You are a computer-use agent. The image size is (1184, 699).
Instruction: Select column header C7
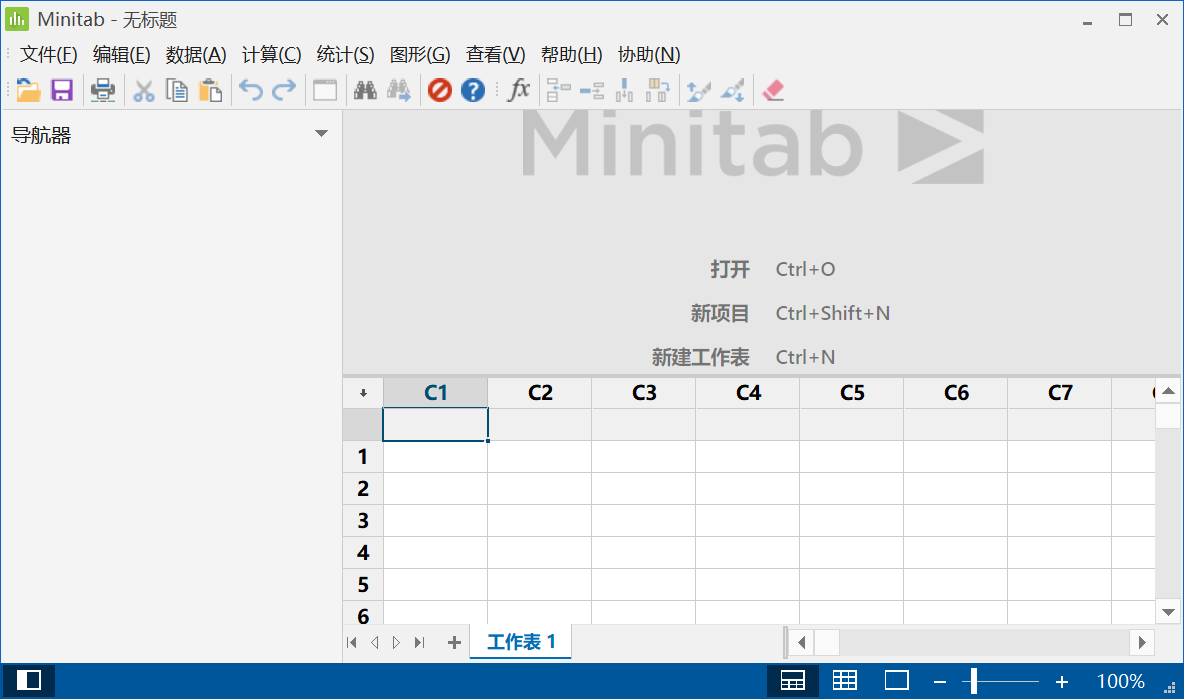coord(1060,393)
